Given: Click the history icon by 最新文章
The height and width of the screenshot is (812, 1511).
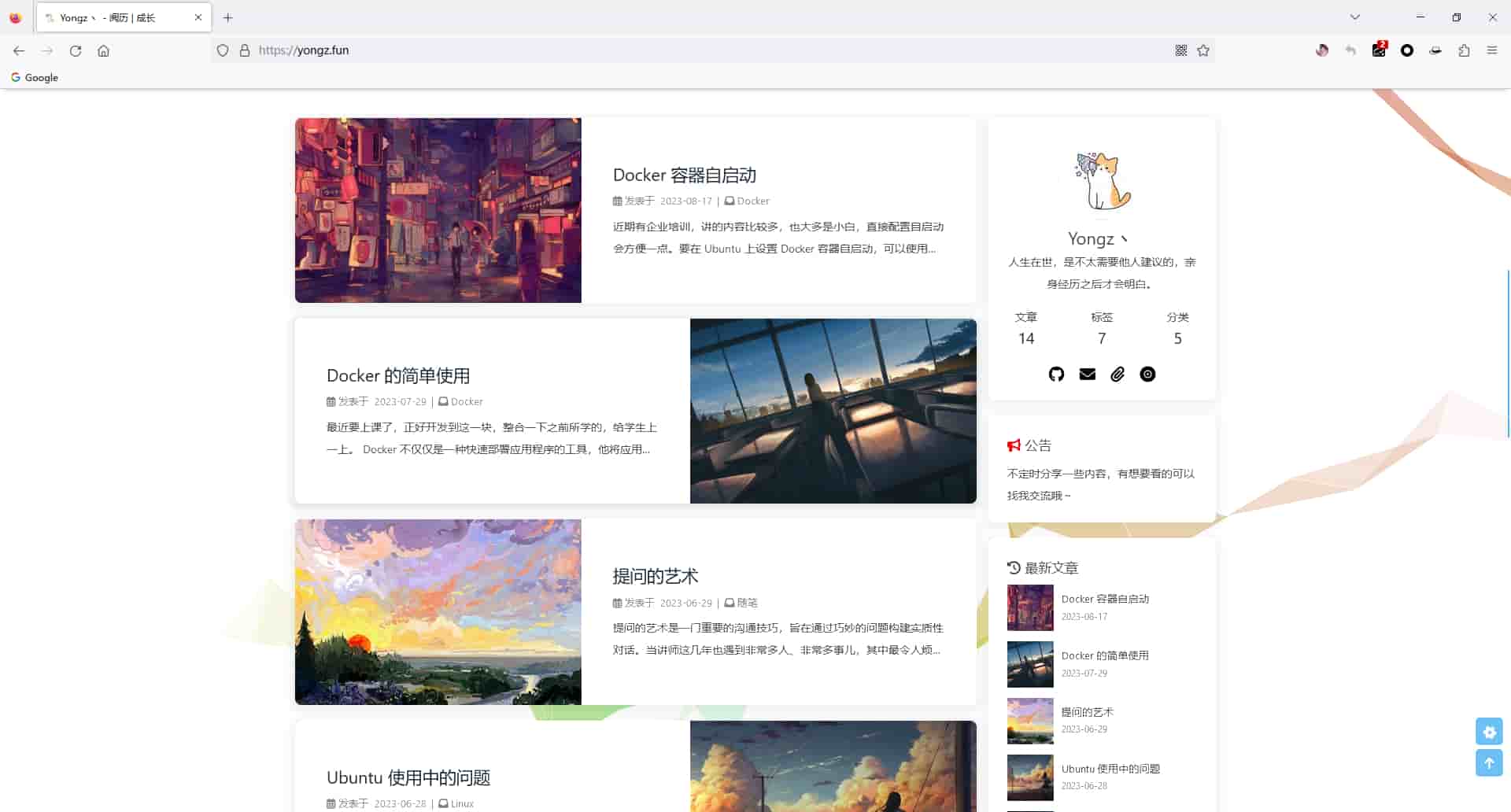Looking at the screenshot, I should (1014, 567).
